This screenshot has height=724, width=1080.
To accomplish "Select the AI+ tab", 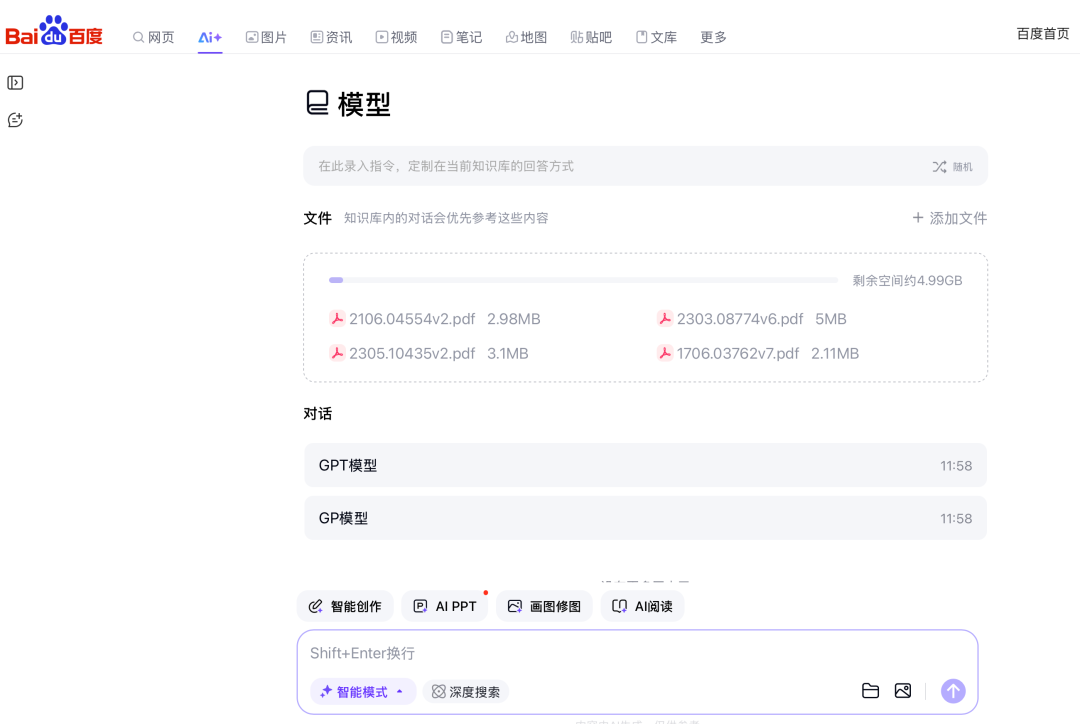I will (210, 37).
